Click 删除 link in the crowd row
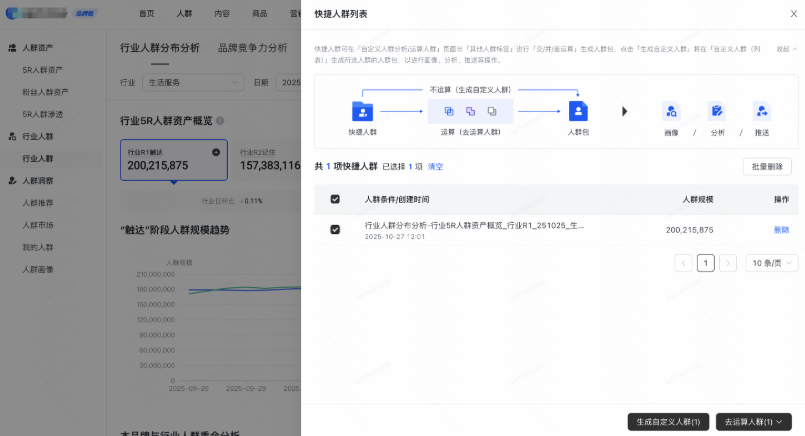This screenshot has height=436, width=805. [x=781, y=230]
